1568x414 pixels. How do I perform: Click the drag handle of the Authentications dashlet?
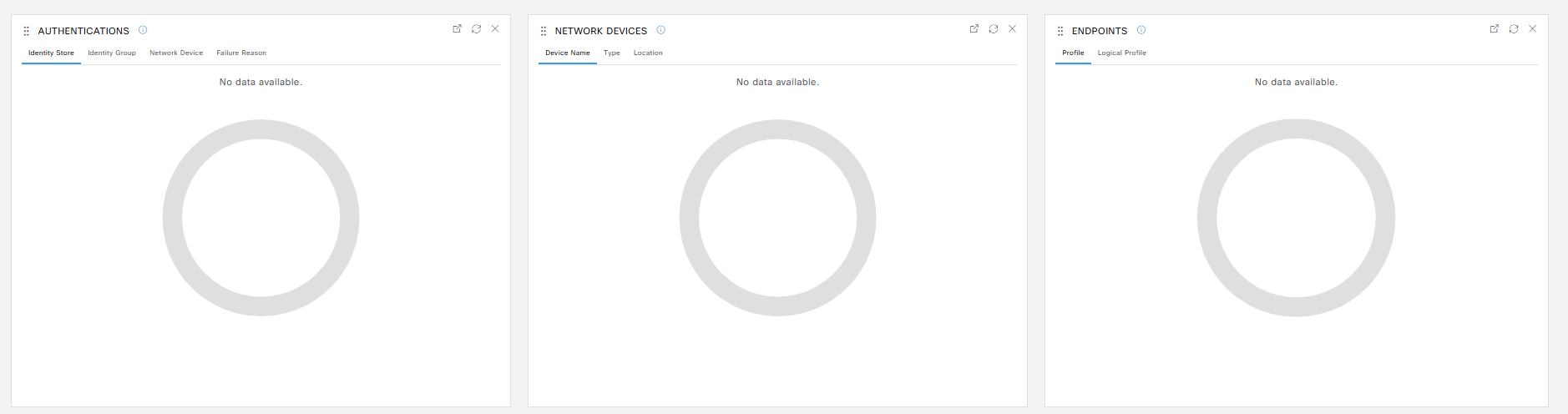[x=26, y=31]
